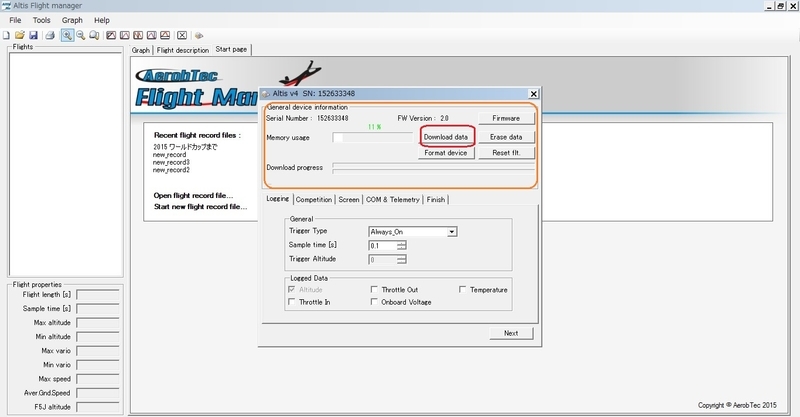Click the Altis device toolbar icon
The image size is (800, 417).
click(x=199, y=35)
